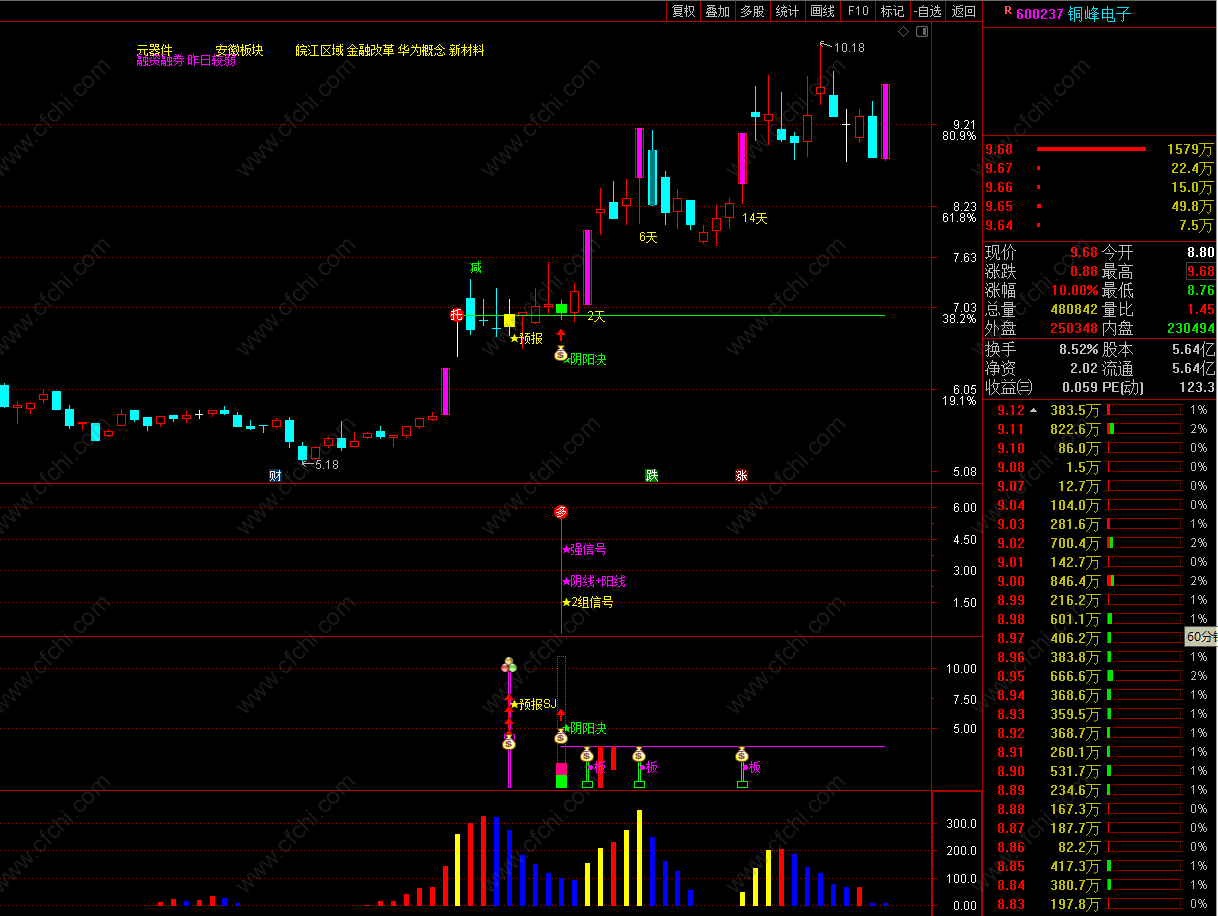The width and height of the screenshot is (1218, 916).
Task: Click the 财 info marker at chart bottom
Action: [275, 475]
